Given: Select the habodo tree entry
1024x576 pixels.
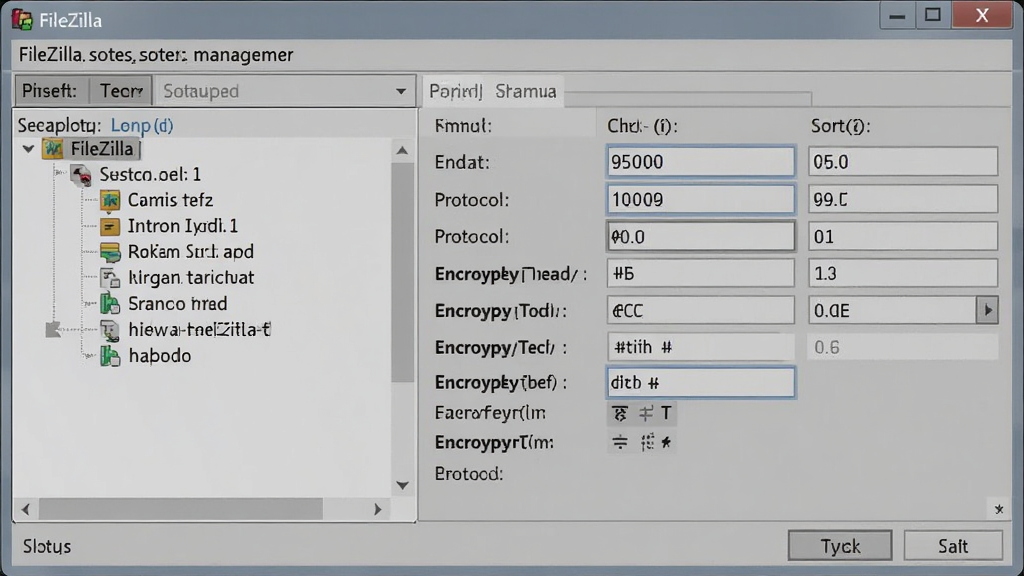Looking at the screenshot, I should click(x=160, y=356).
